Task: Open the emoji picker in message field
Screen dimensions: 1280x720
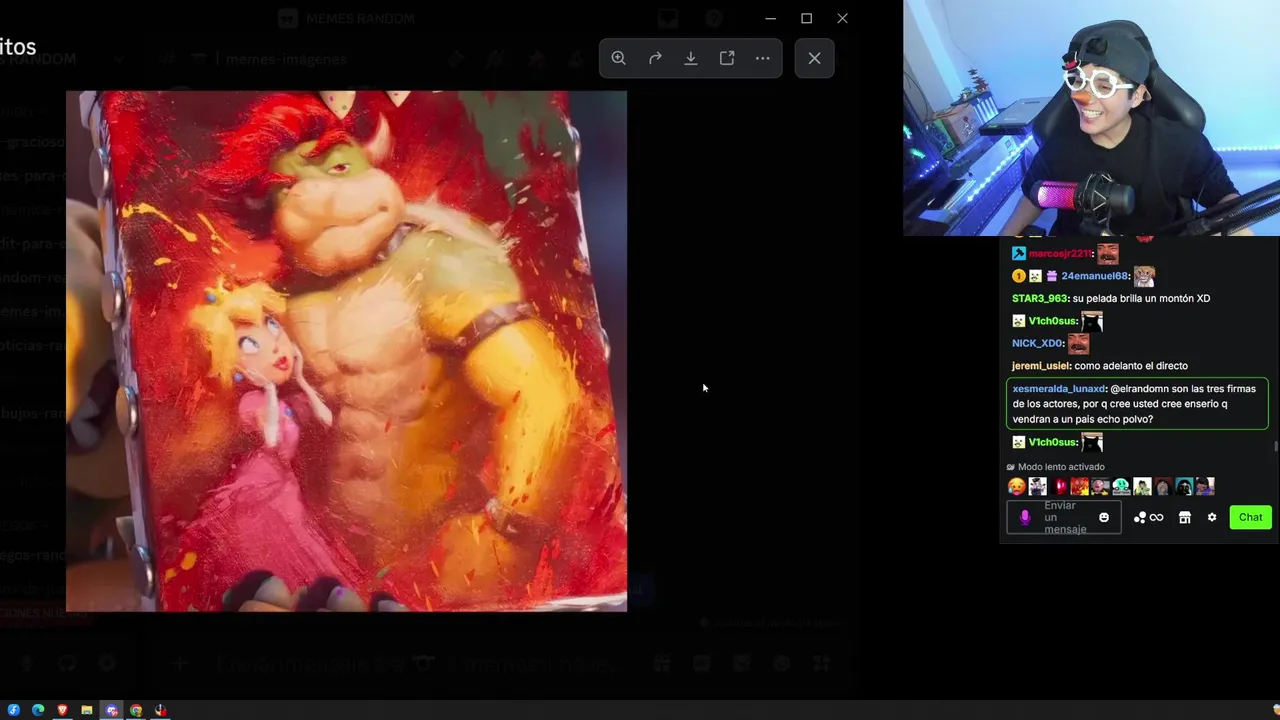Action: (1104, 517)
